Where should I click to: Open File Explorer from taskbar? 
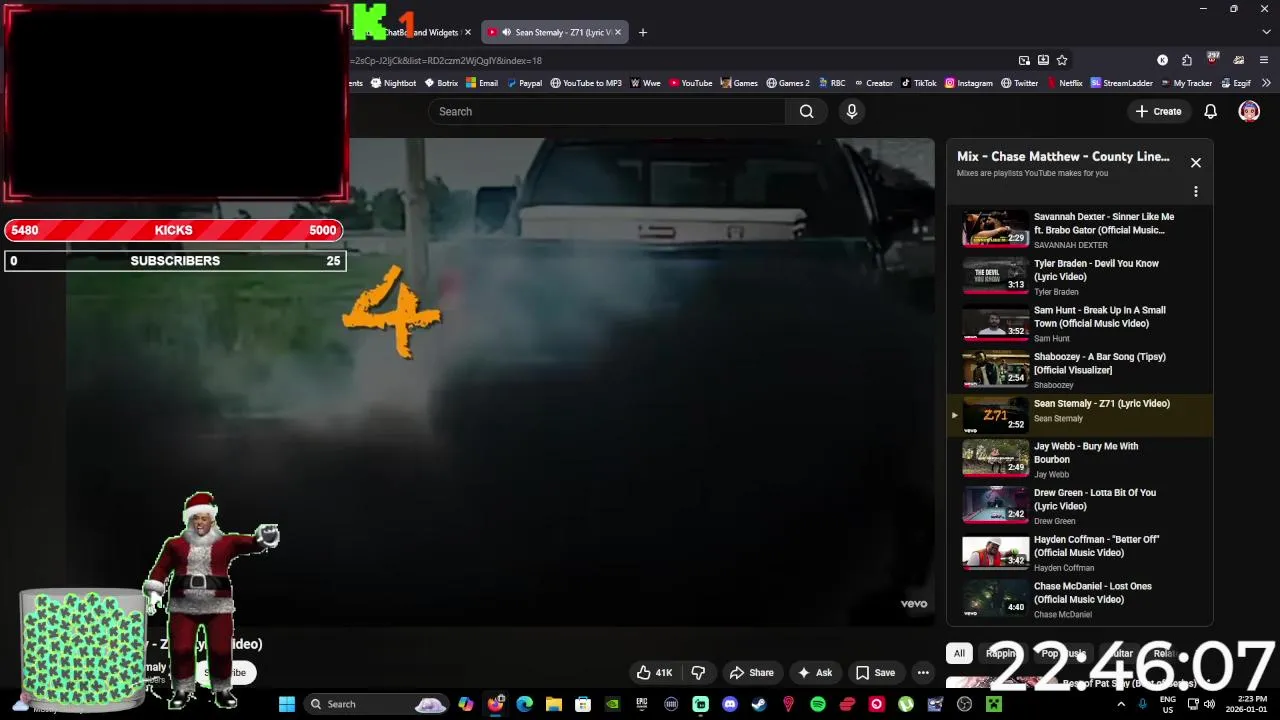click(554, 704)
